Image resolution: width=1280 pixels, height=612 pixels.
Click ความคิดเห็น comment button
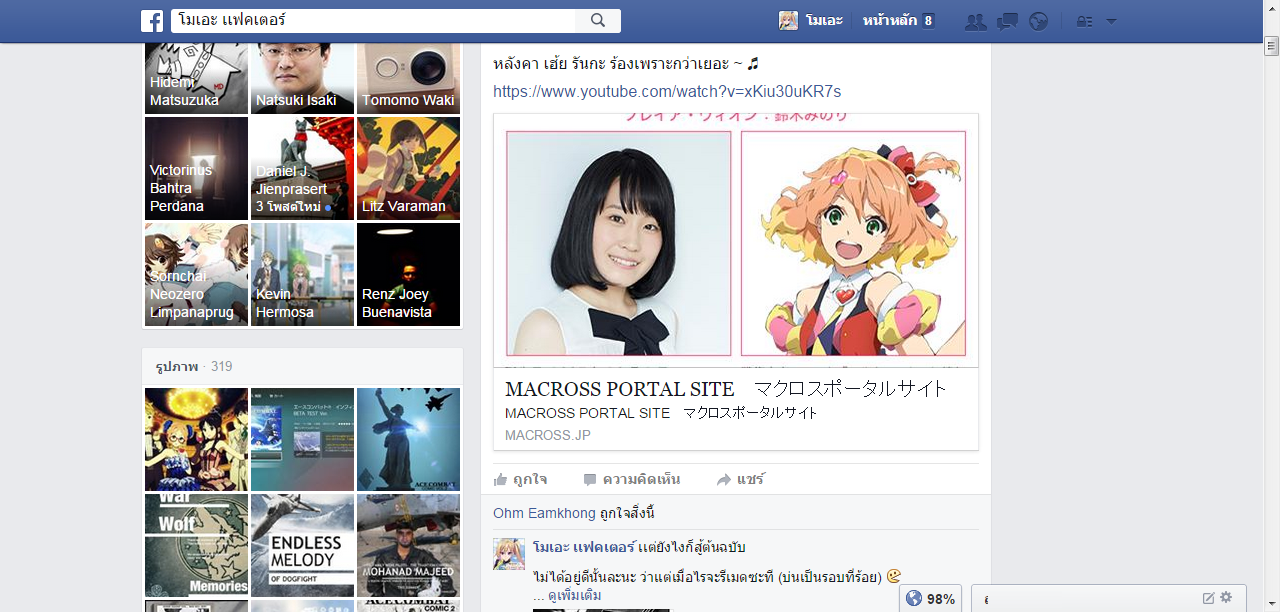coord(631,480)
